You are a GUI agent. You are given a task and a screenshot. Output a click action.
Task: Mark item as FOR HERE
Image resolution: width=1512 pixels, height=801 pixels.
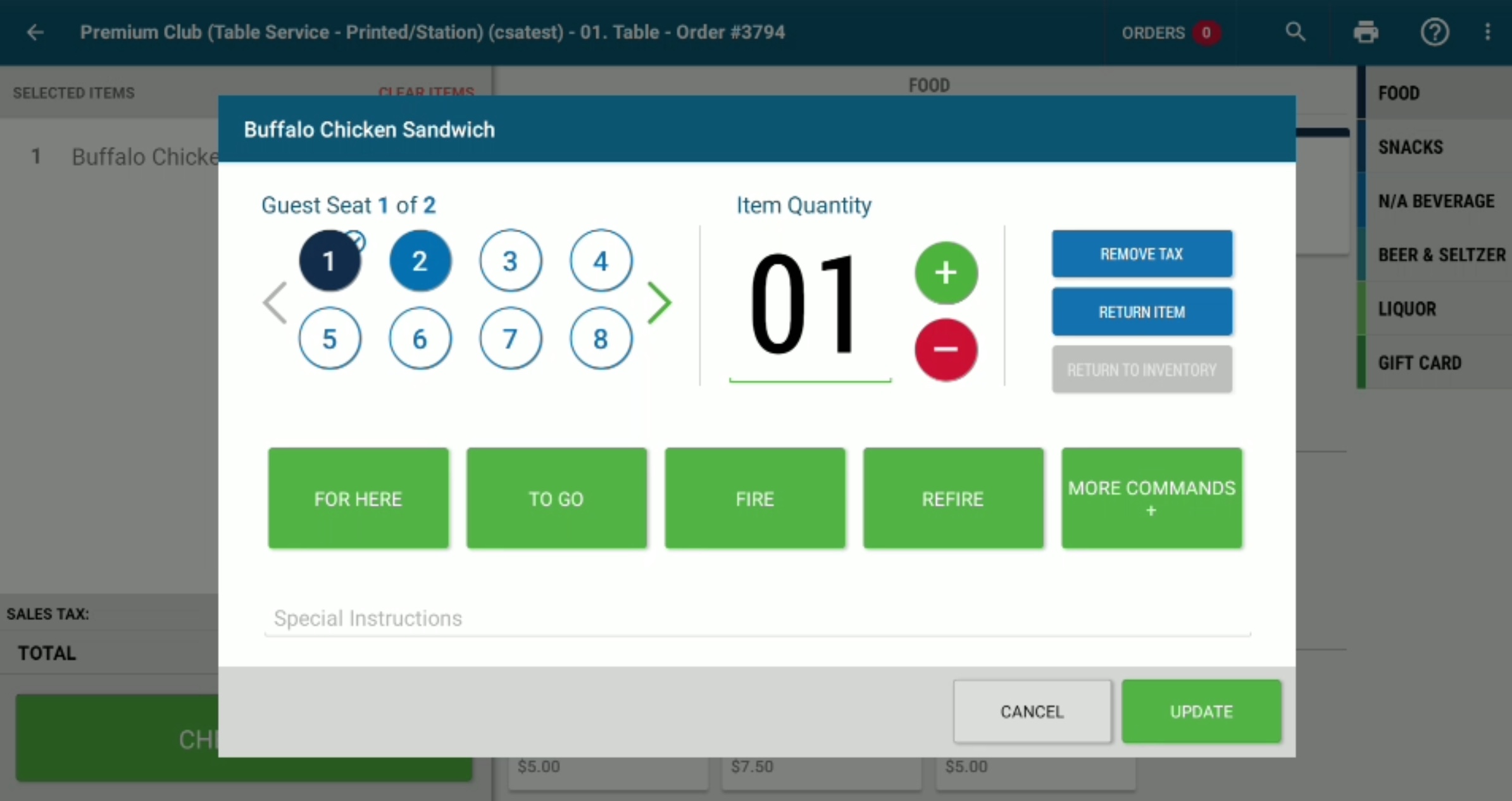pos(358,499)
